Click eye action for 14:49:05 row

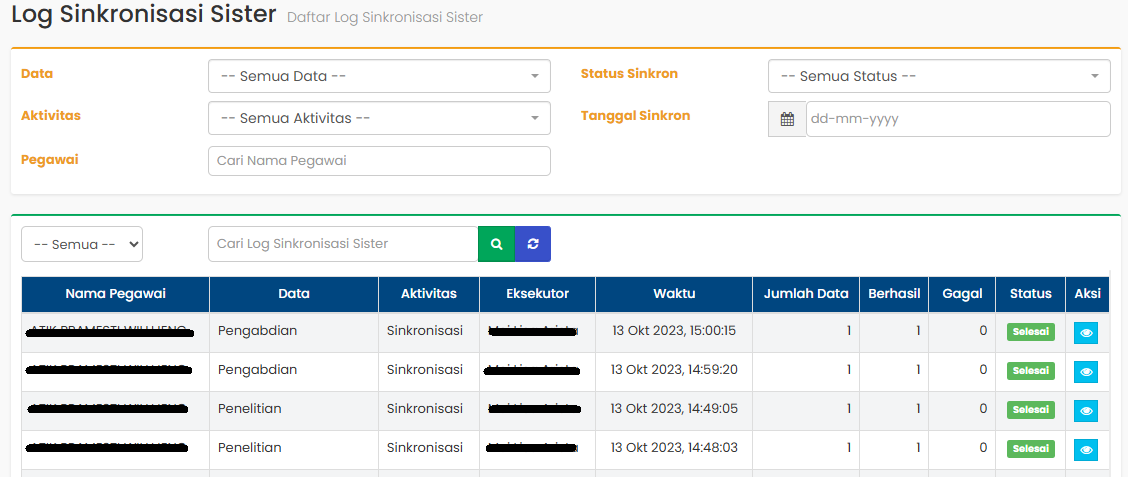[1086, 411]
